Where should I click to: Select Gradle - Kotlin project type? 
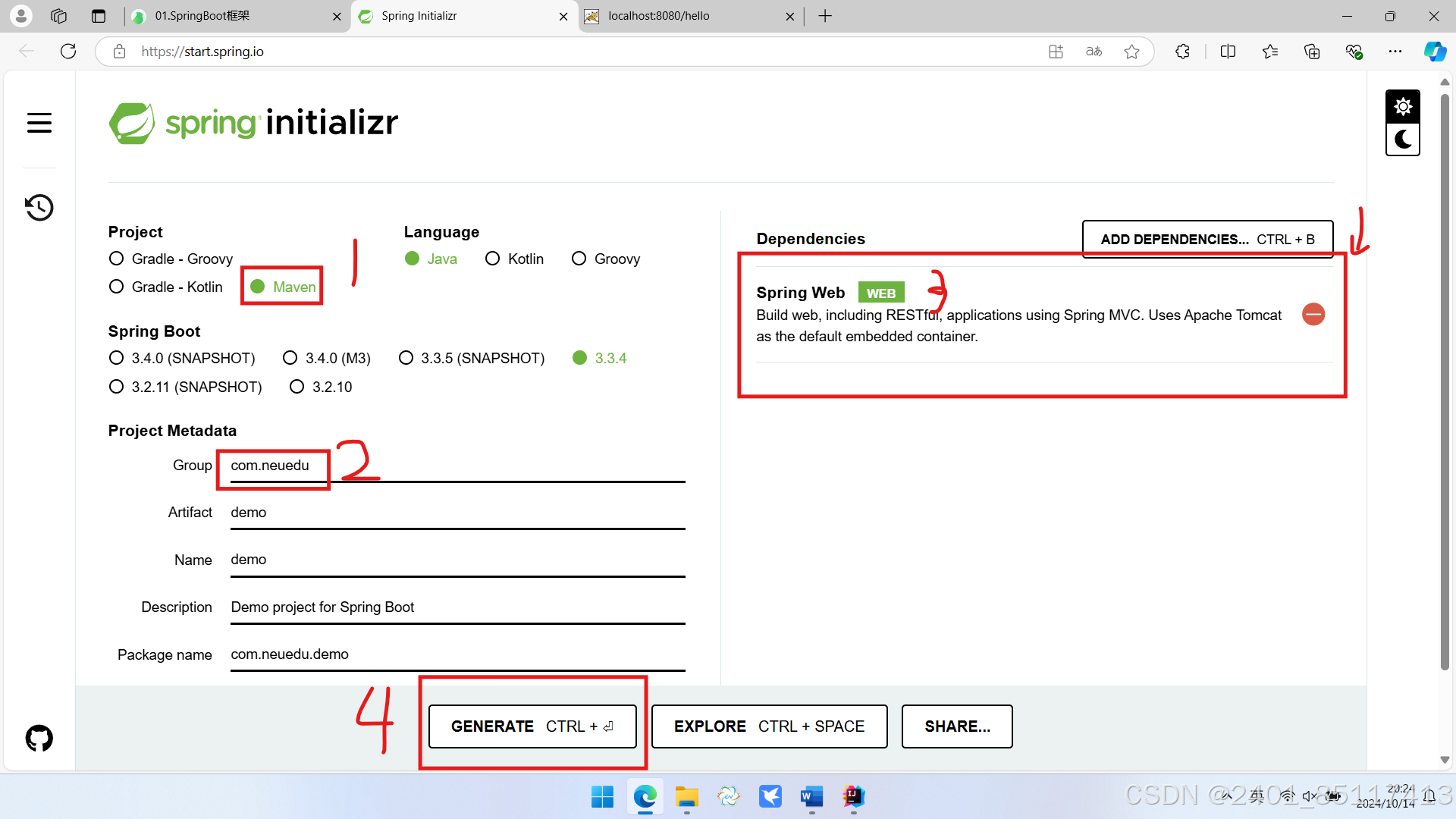(x=166, y=287)
